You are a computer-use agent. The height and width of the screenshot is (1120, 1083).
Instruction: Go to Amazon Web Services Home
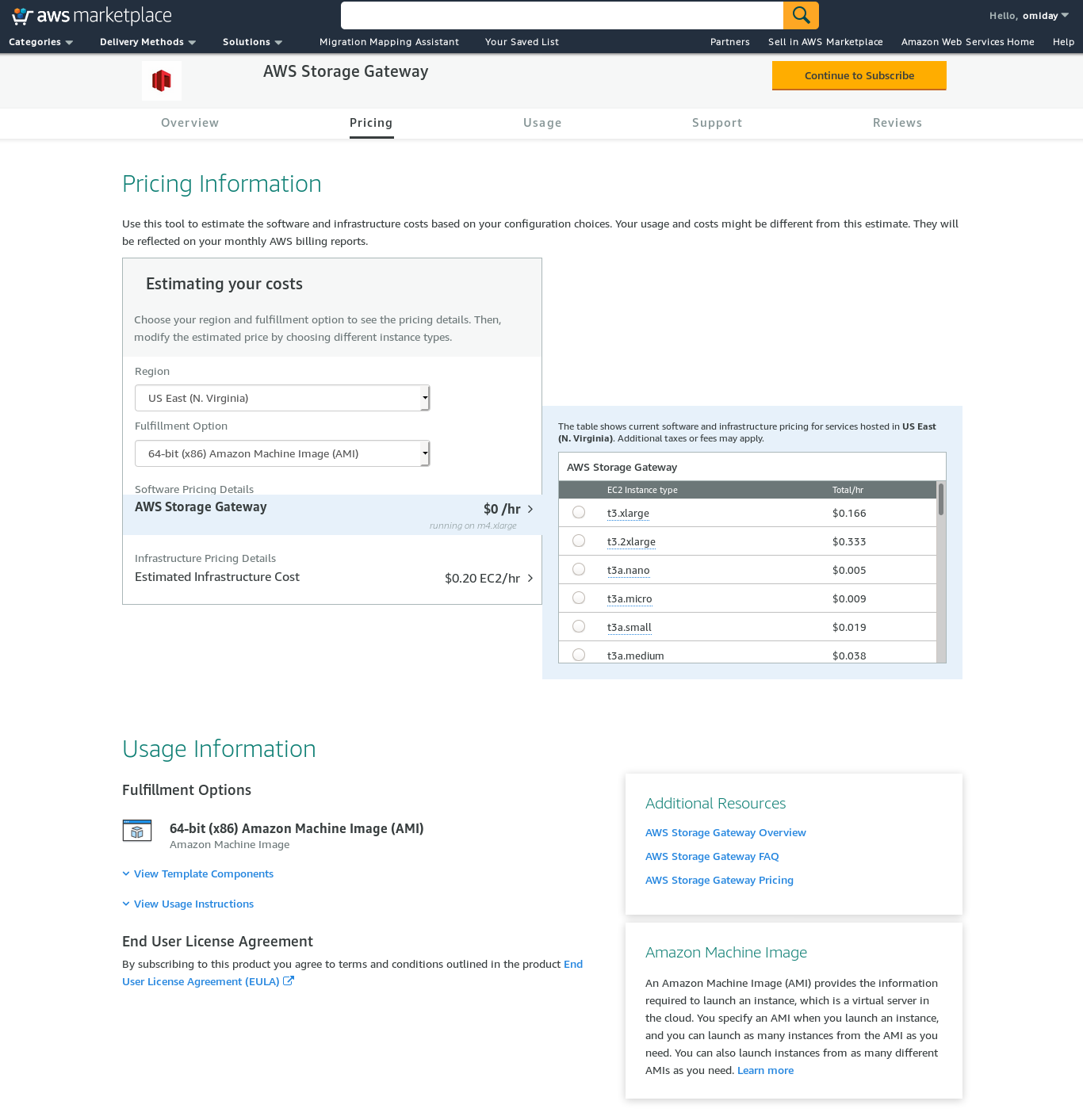click(968, 42)
